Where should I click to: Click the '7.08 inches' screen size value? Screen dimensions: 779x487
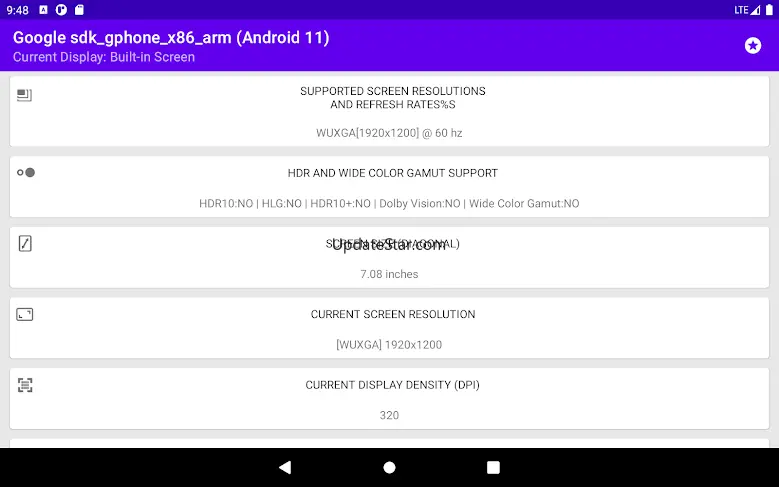click(389, 274)
